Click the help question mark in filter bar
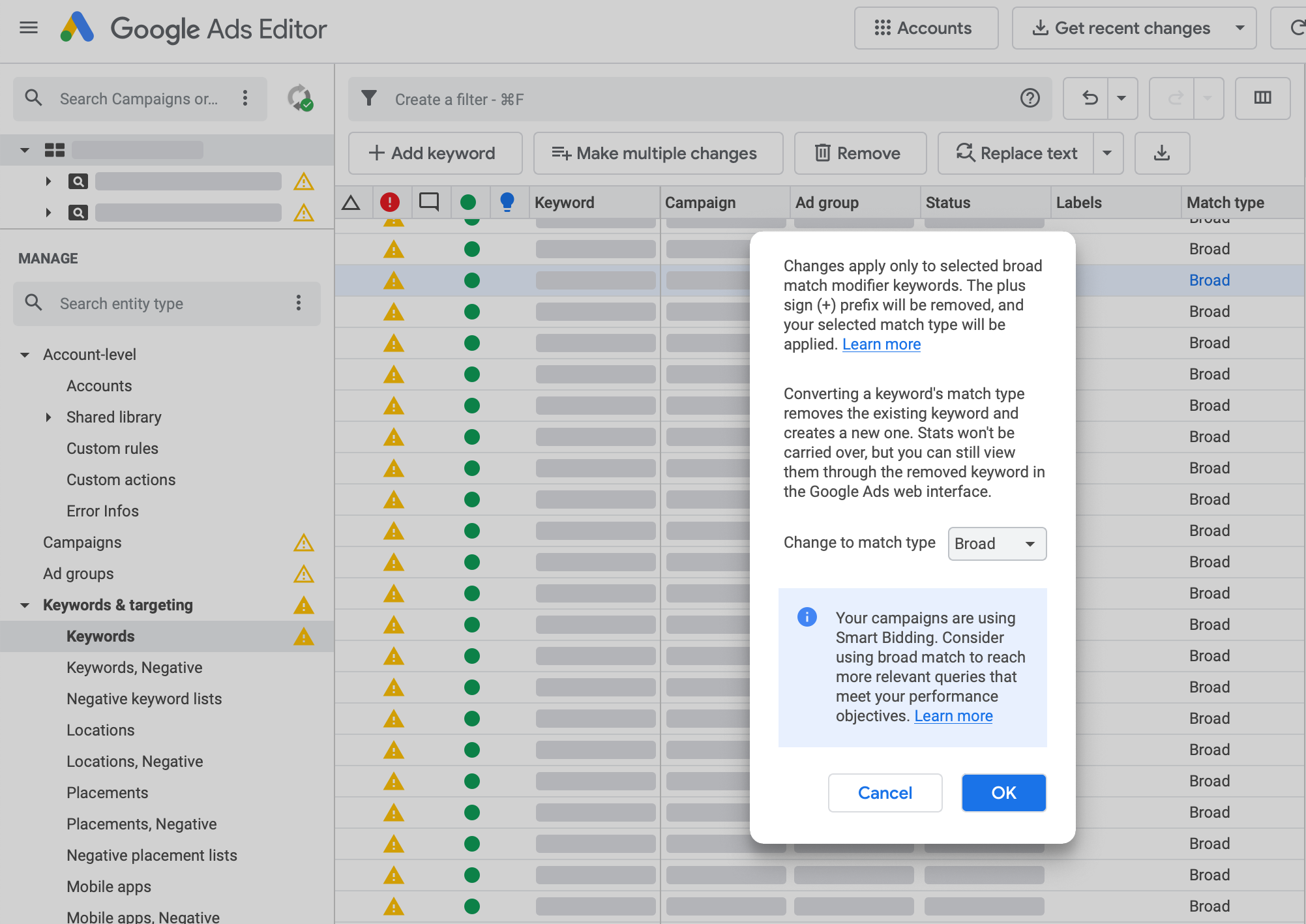This screenshot has height=924, width=1306. (x=1030, y=98)
